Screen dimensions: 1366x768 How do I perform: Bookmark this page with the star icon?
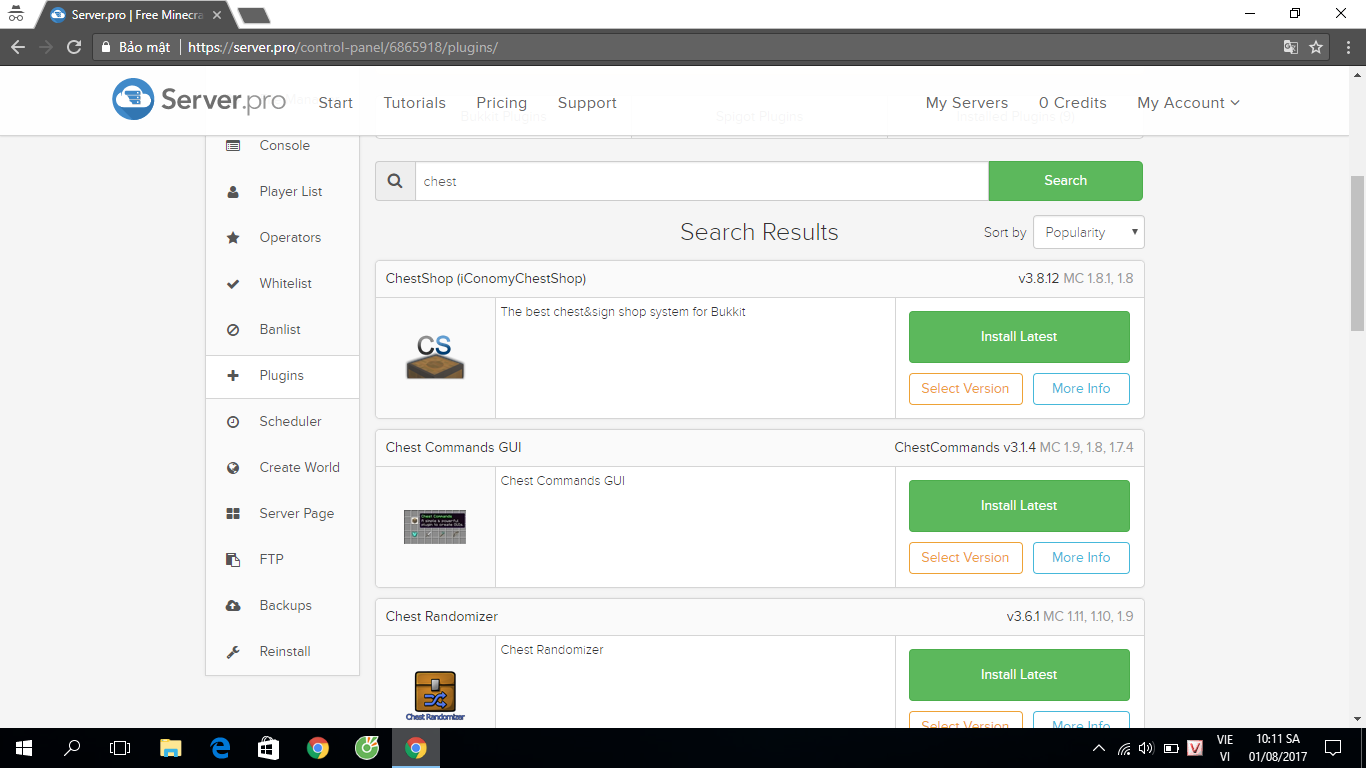1316,47
